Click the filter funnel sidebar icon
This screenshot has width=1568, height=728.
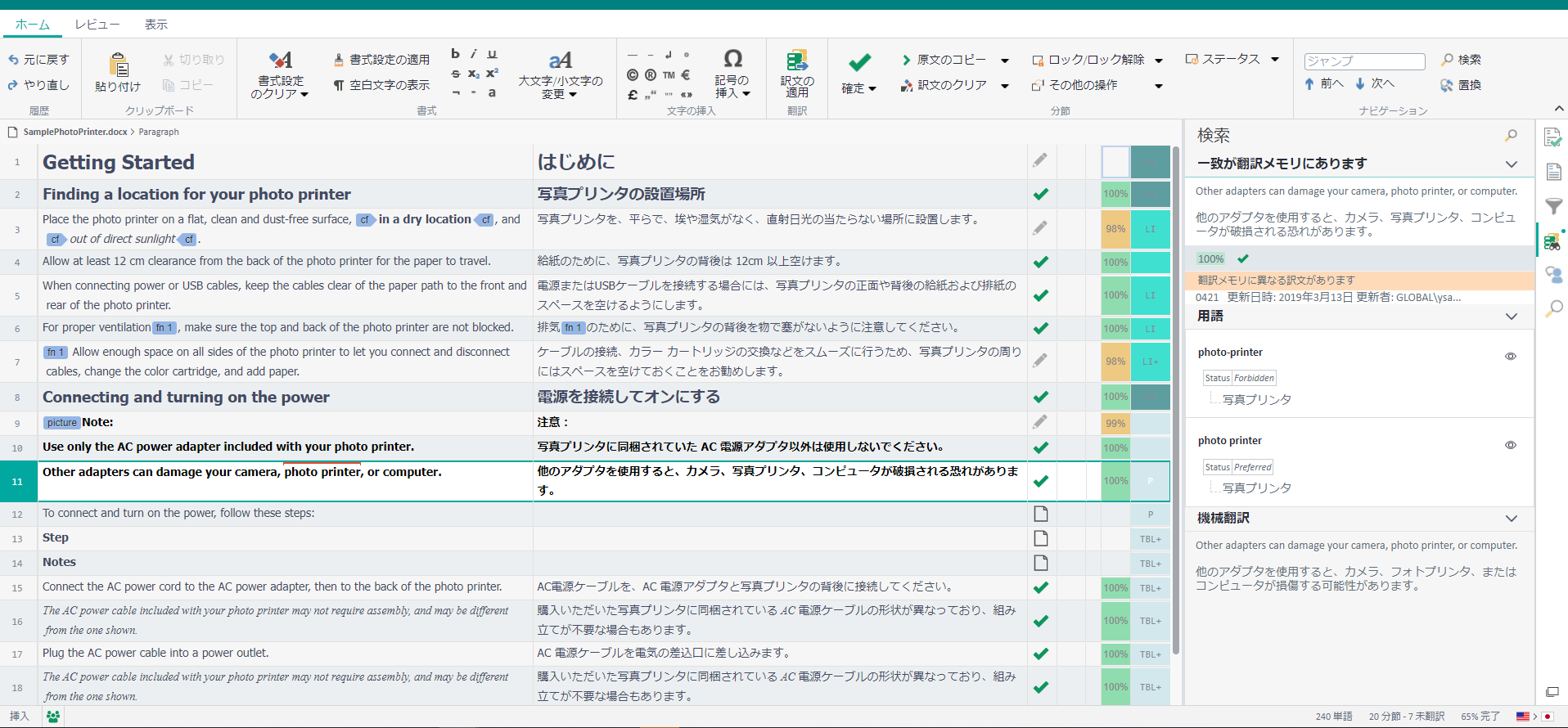(1553, 206)
